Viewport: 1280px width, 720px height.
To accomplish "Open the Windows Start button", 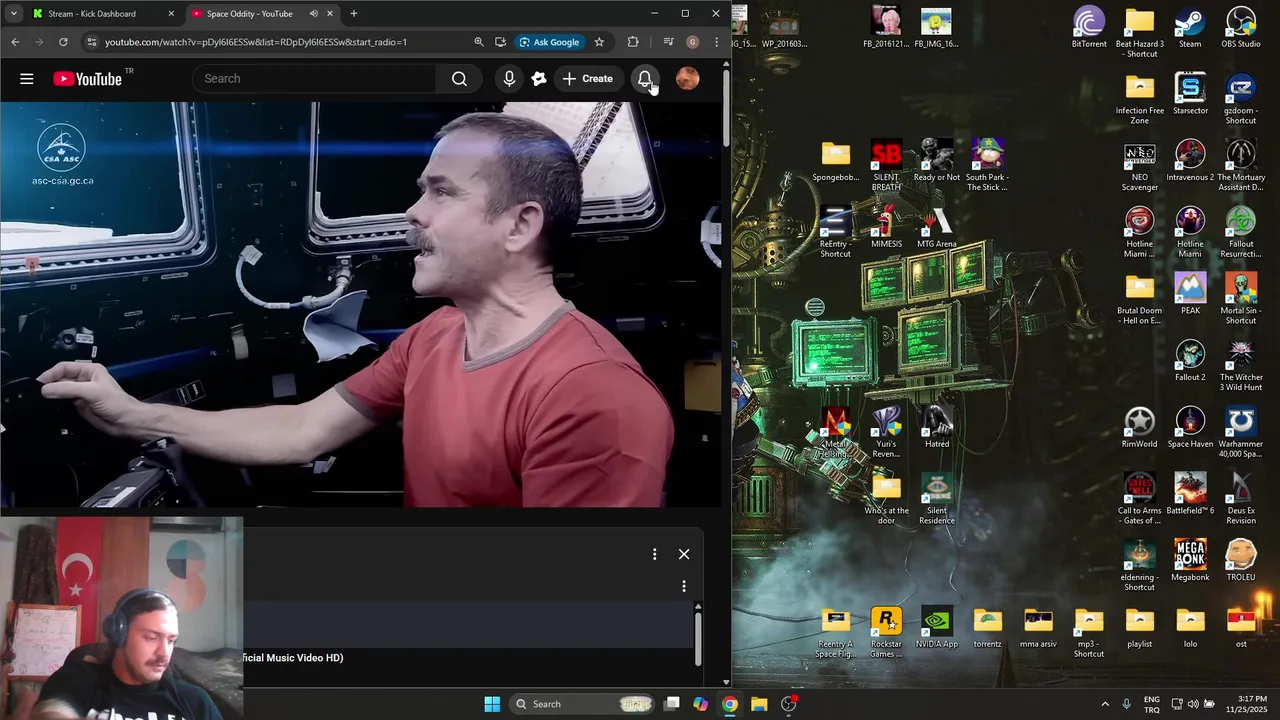I will coord(492,704).
